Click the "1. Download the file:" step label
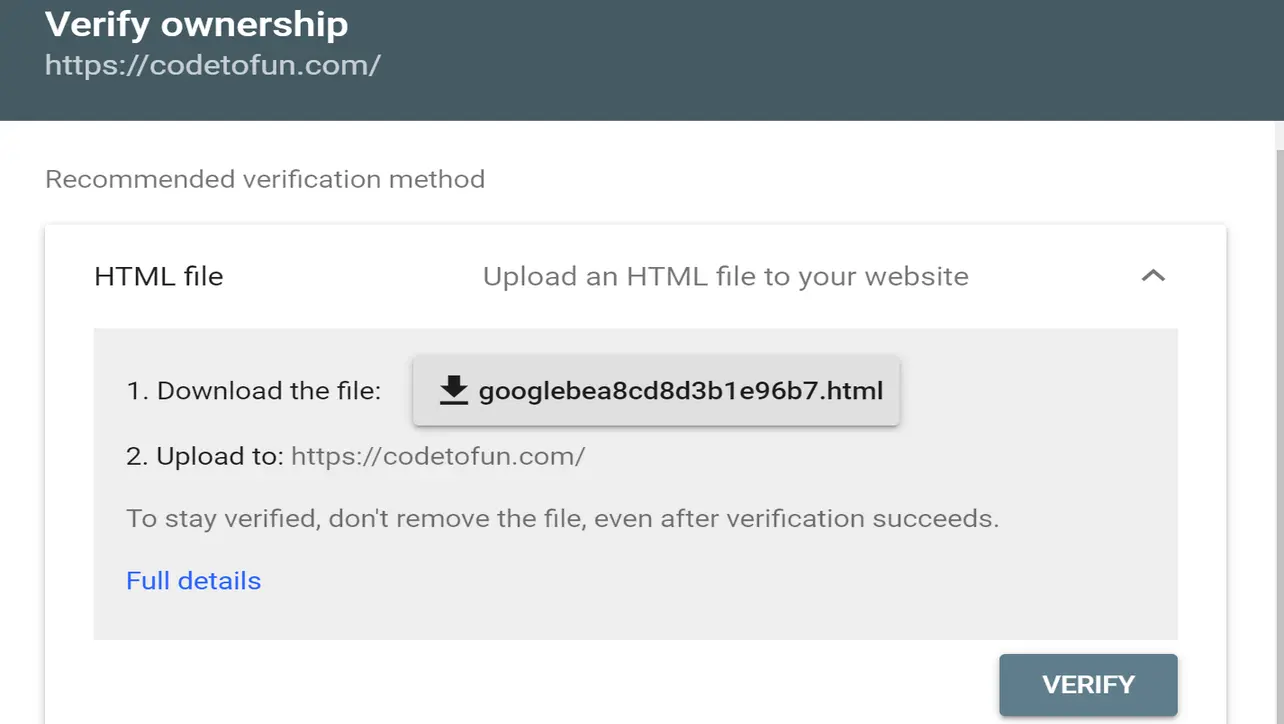Screen dimensions: 1284x724 click(254, 391)
